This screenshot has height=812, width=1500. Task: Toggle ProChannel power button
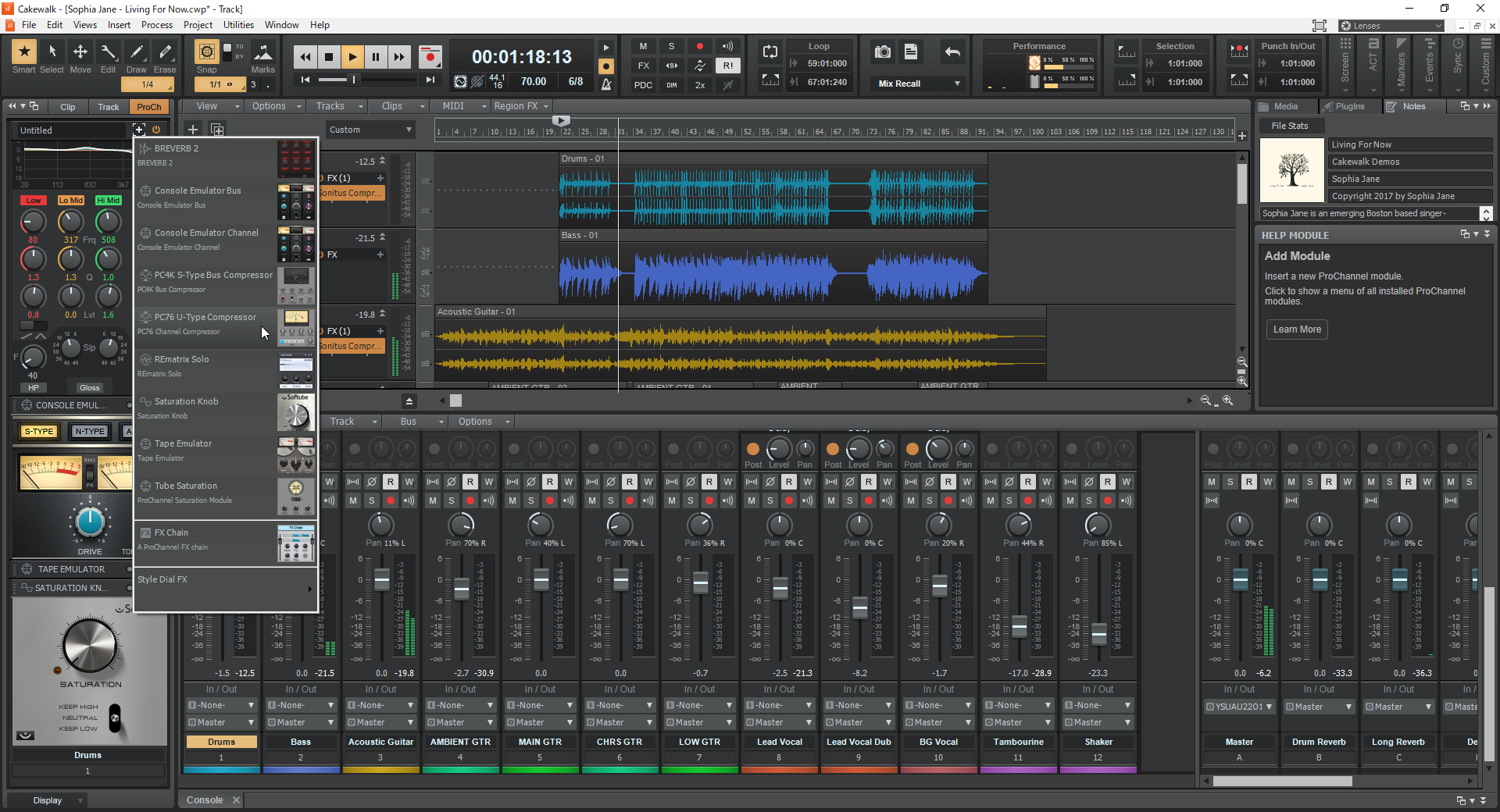coord(156,130)
